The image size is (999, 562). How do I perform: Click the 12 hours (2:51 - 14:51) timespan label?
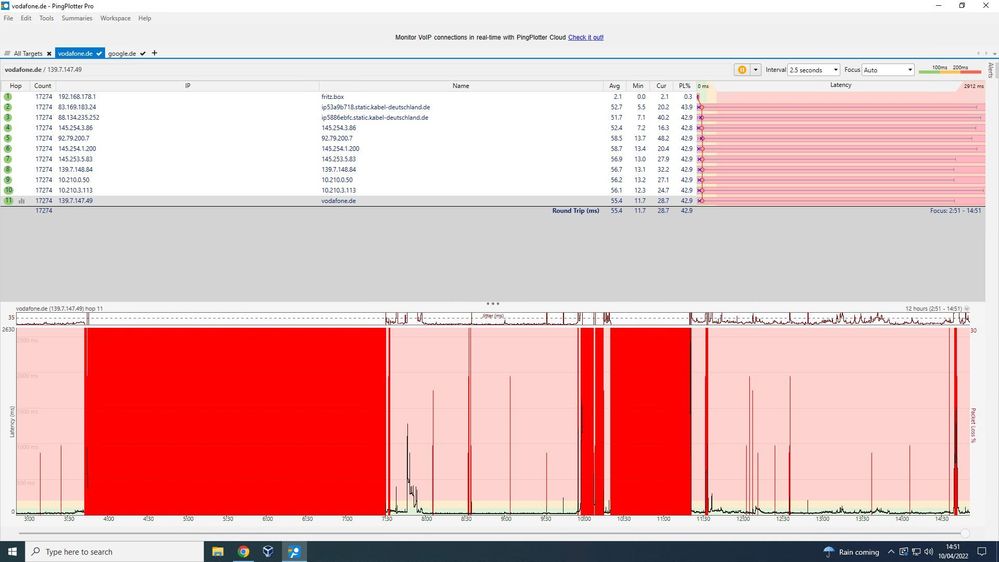(933, 308)
